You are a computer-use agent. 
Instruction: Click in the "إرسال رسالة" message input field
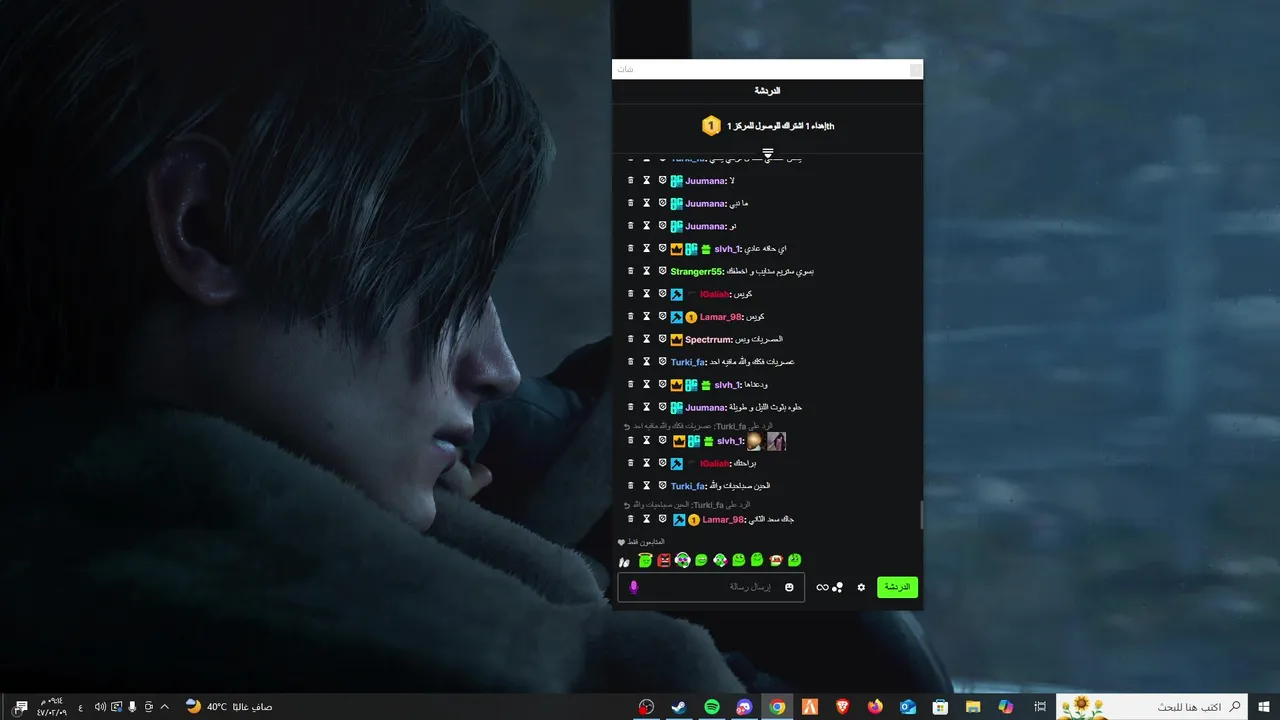(x=711, y=587)
